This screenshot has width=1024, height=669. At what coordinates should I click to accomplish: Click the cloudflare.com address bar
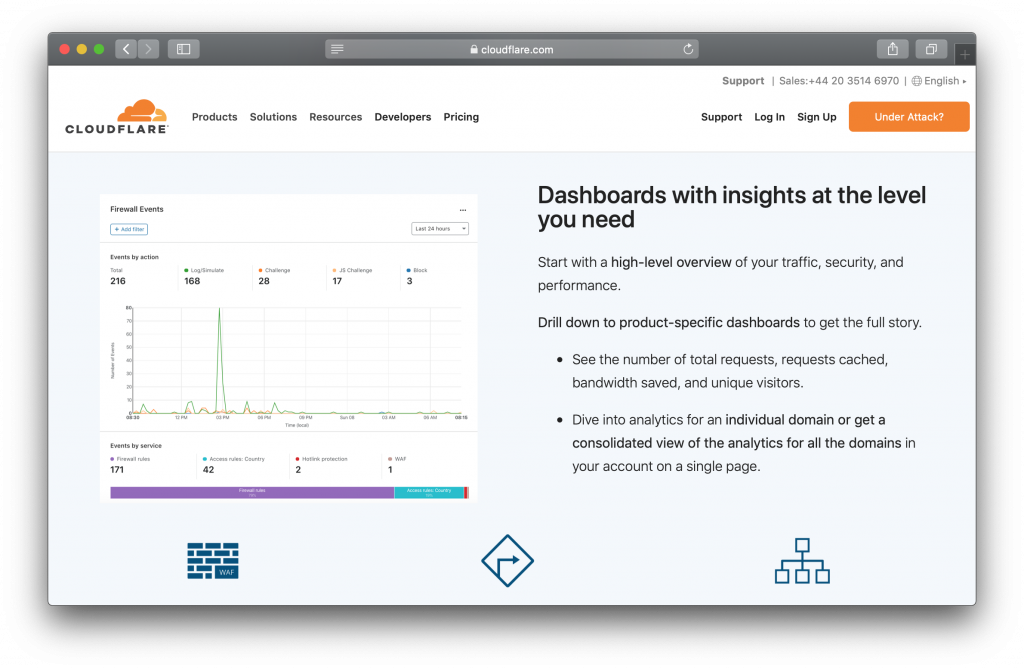pos(512,49)
